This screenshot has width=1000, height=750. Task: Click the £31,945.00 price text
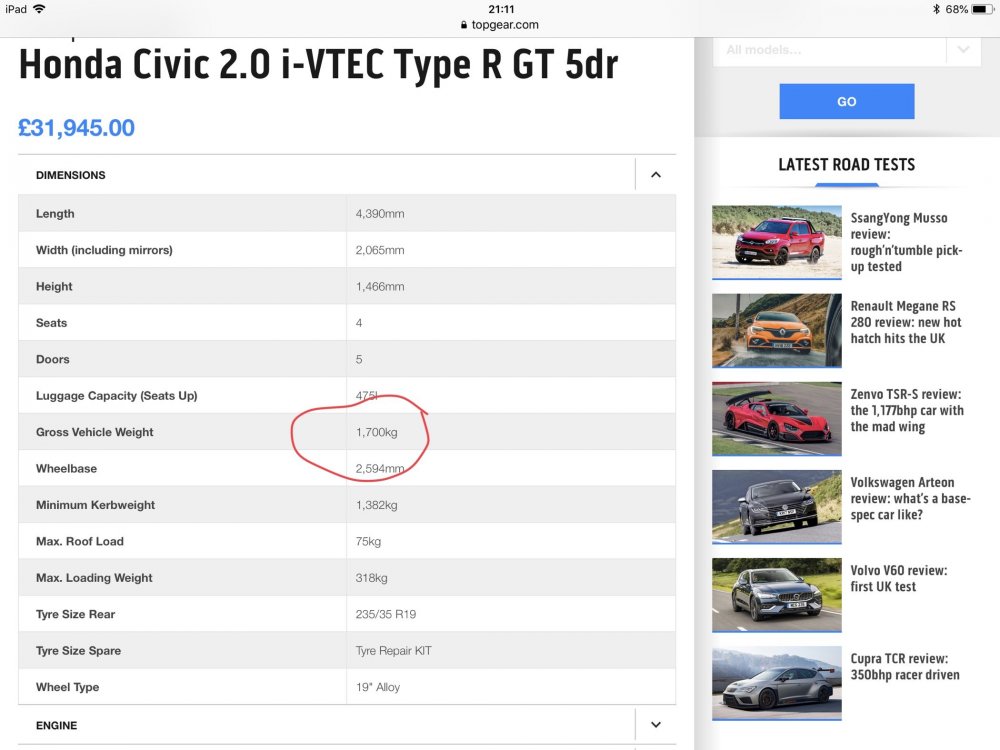(77, 128)
